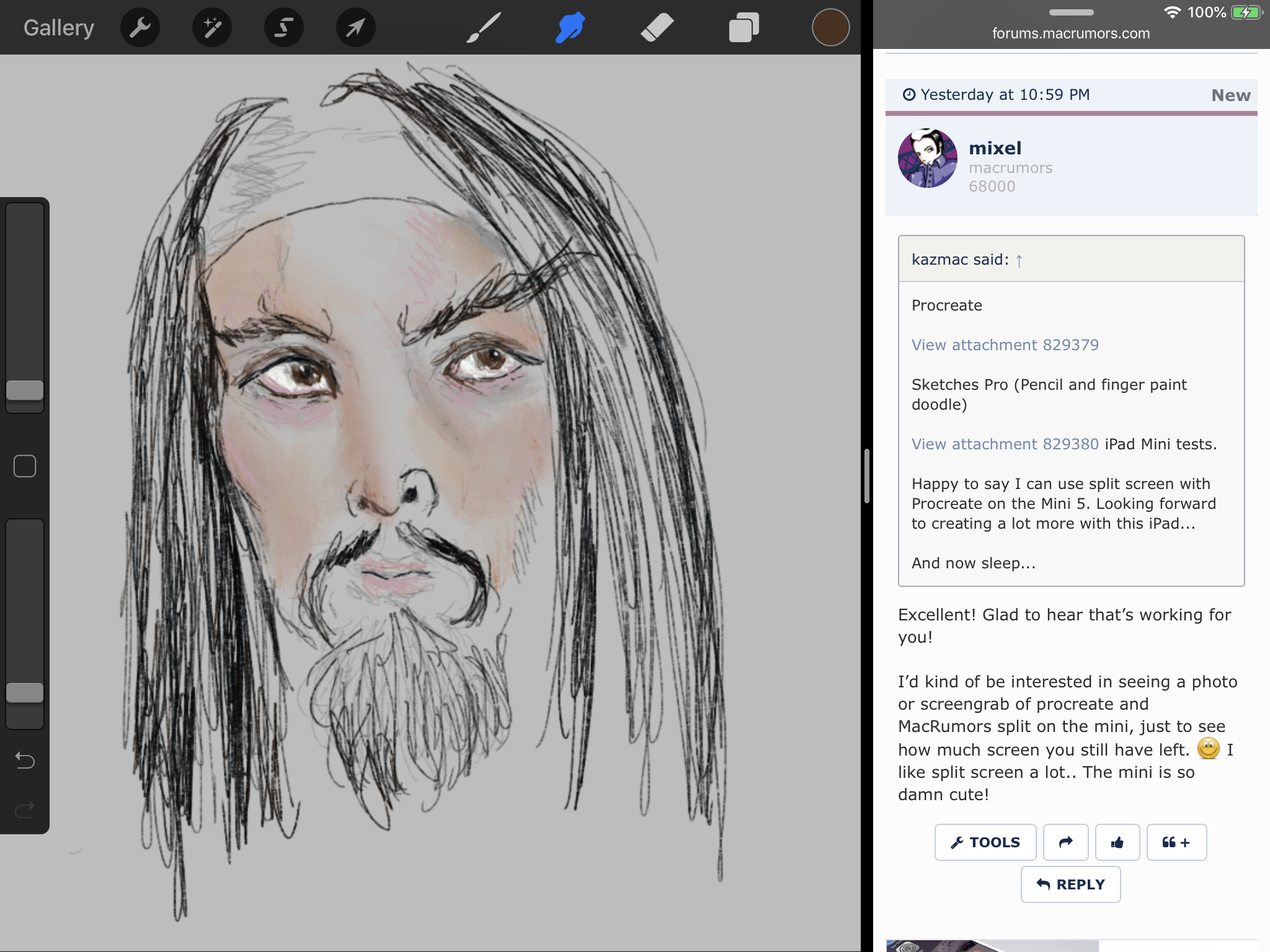The height and width of the screenshot is (952, 1270).
Task: Open the Actions wrench menu
Action: 140,28
